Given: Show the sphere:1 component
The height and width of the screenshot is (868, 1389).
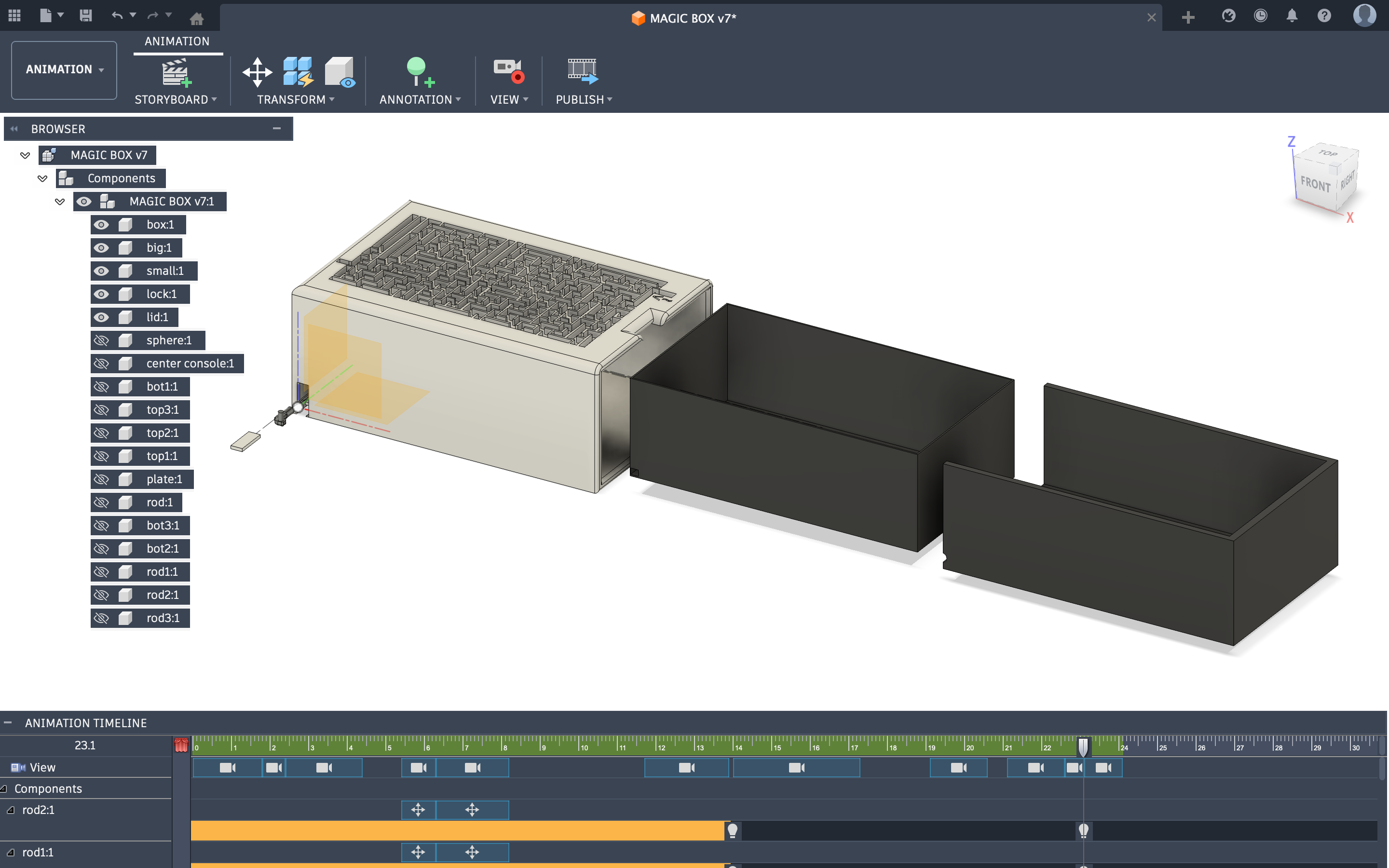Looking at the screenshot, I should point(101,340).
